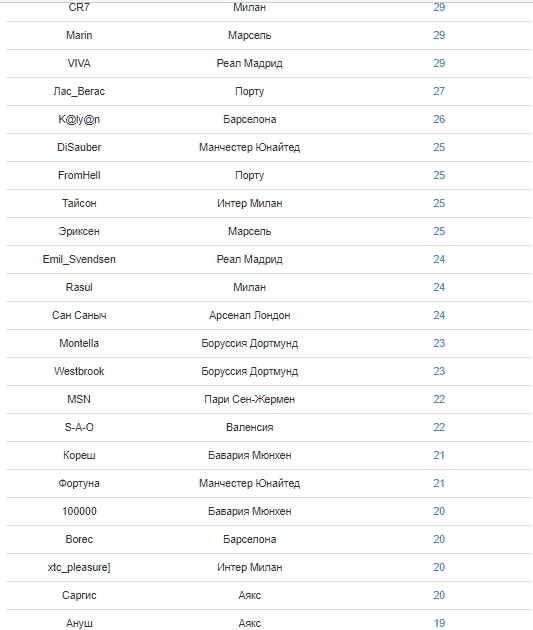Click the Emil_Svendsen score 24 link

point(439,260)
